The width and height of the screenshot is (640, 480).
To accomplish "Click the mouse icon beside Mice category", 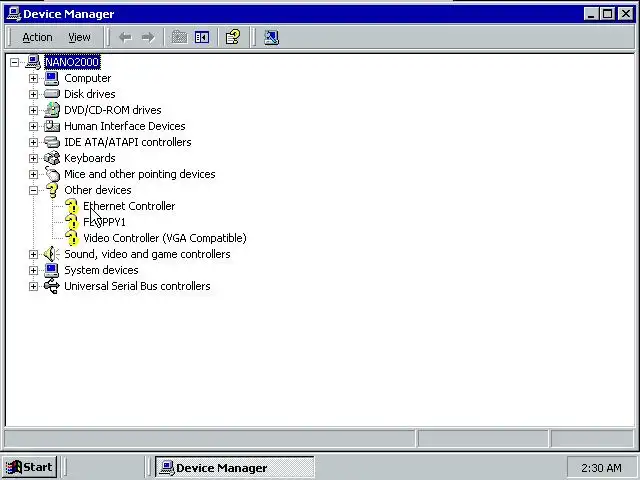I will pos(52,174).
